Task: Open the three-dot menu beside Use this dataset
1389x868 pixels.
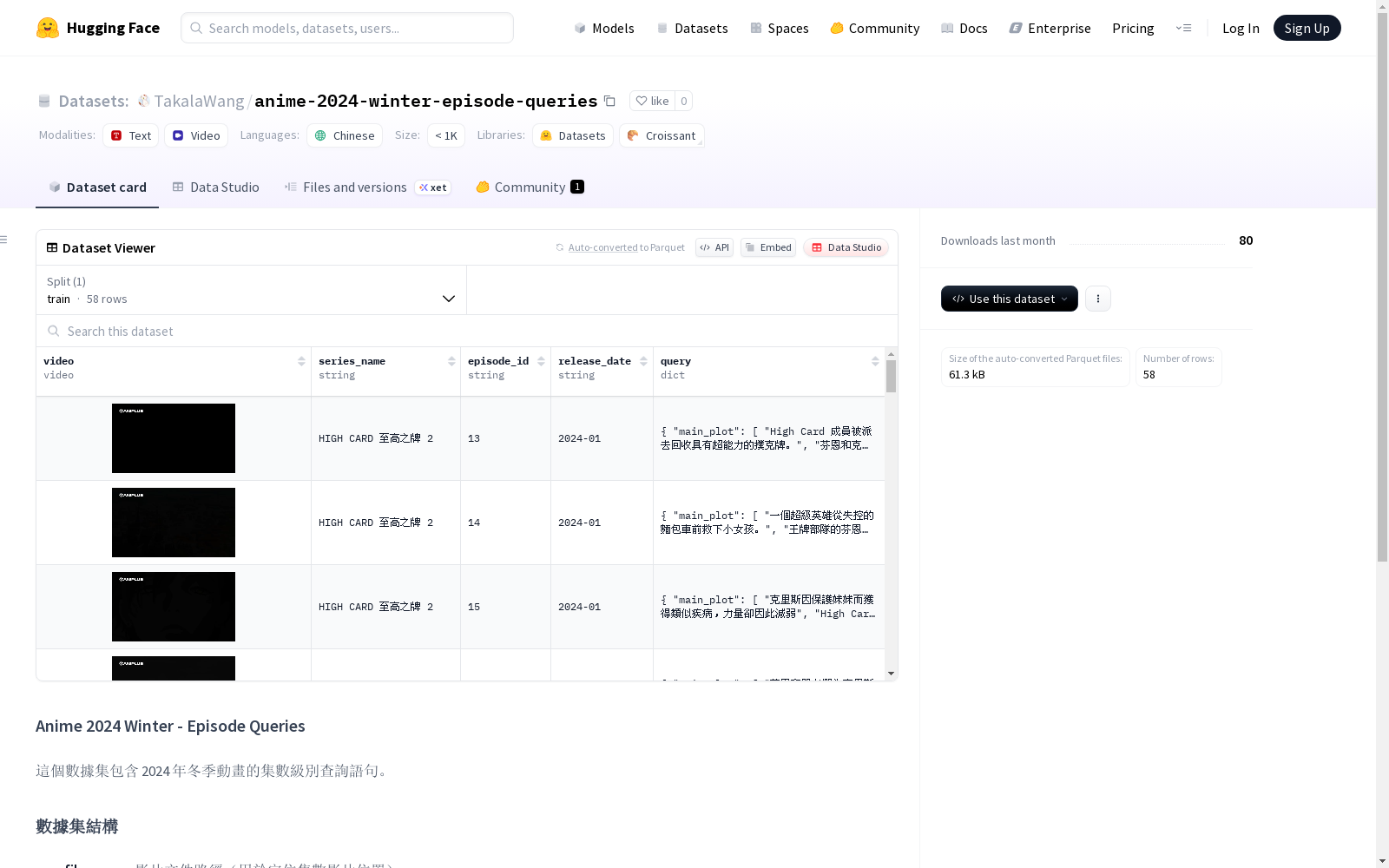Action: (1098, 299)
